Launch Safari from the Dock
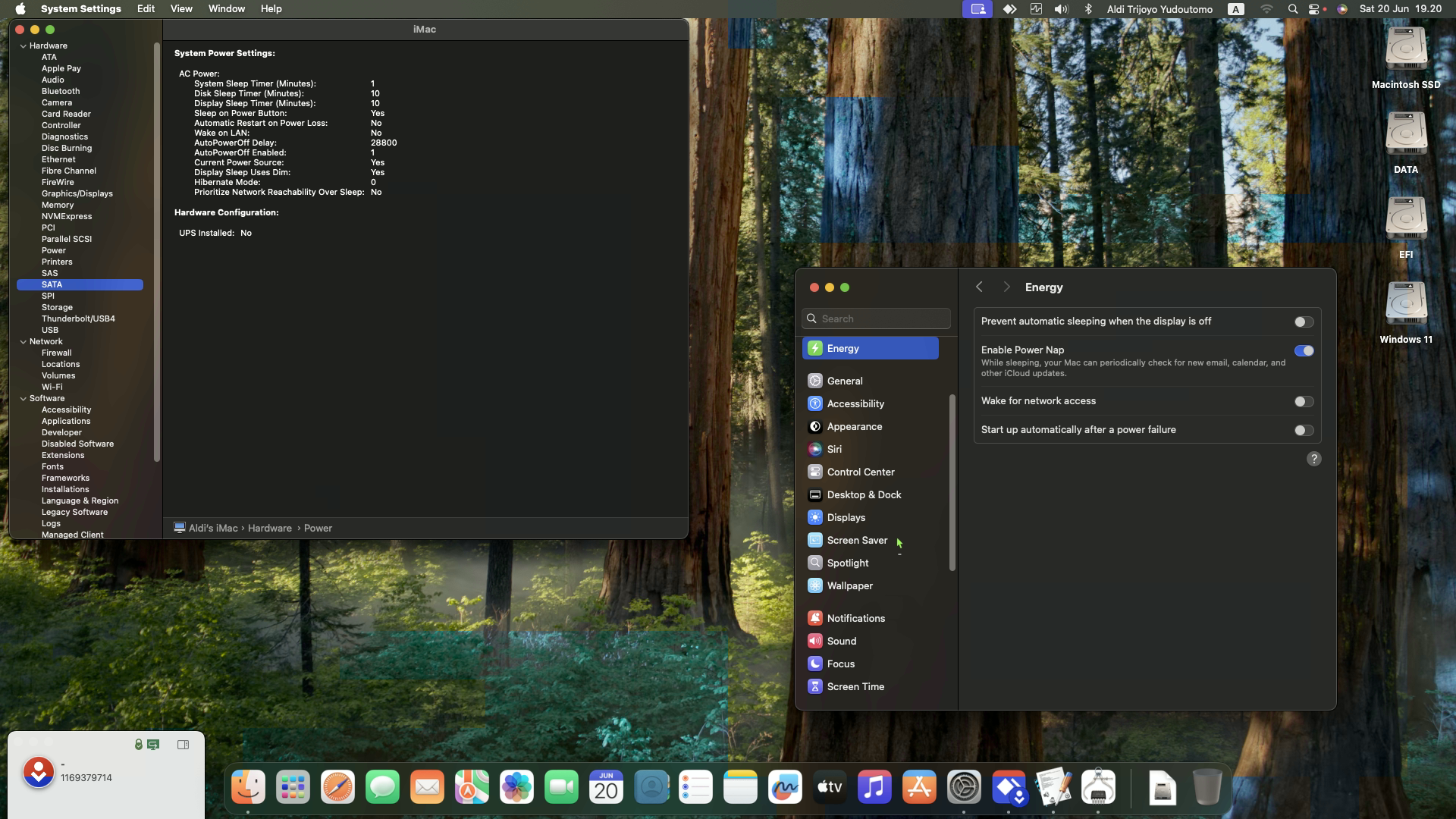The height and width of the screenshot is (819, 1456). (337, 787)
